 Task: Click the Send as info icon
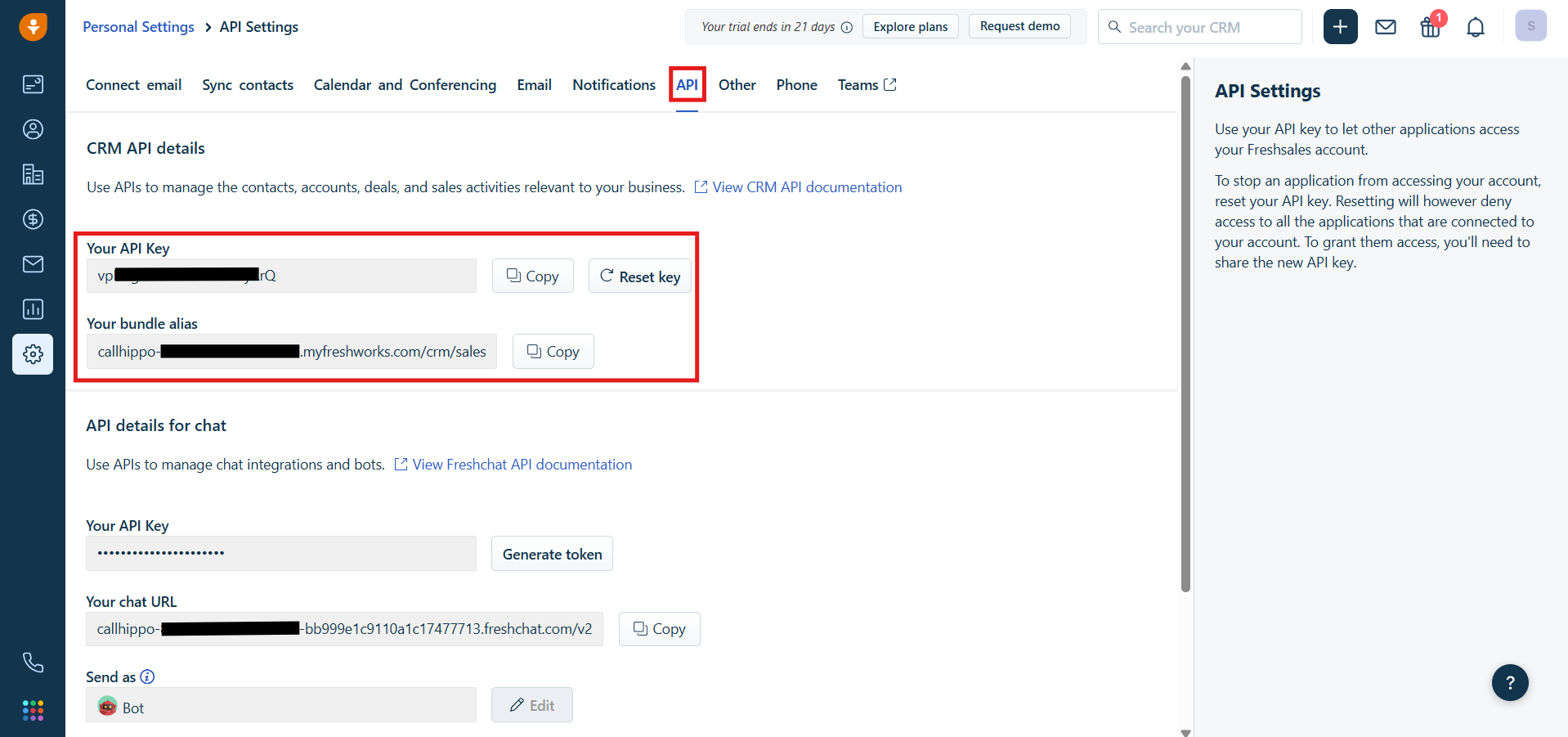(x=147, y=676)
